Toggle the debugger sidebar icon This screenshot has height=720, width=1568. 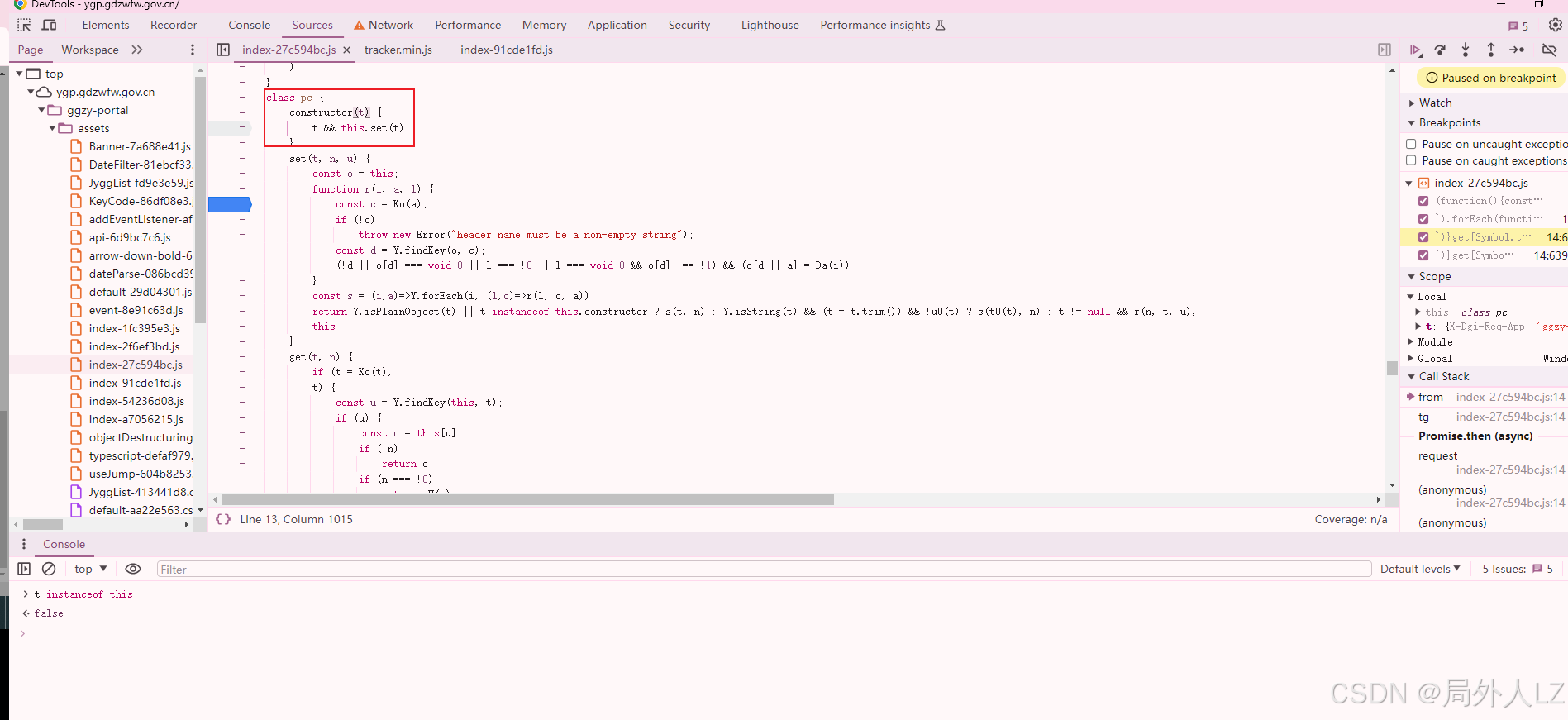(1385, 50)
